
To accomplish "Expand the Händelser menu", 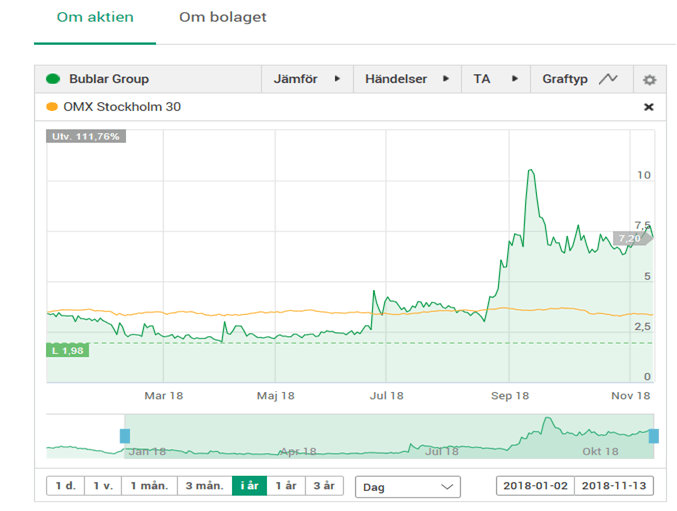I will click(407, 79).
